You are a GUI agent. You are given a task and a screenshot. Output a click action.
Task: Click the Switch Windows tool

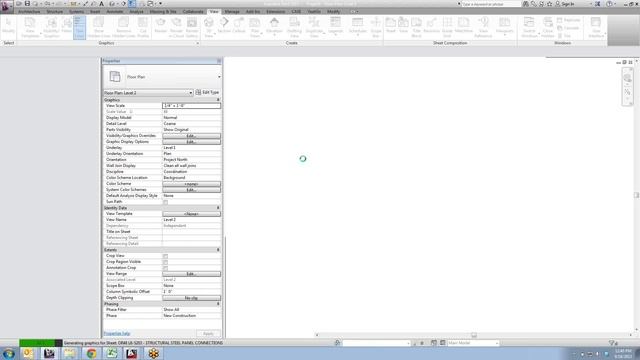pyautogui.click(x=529, y=28)
